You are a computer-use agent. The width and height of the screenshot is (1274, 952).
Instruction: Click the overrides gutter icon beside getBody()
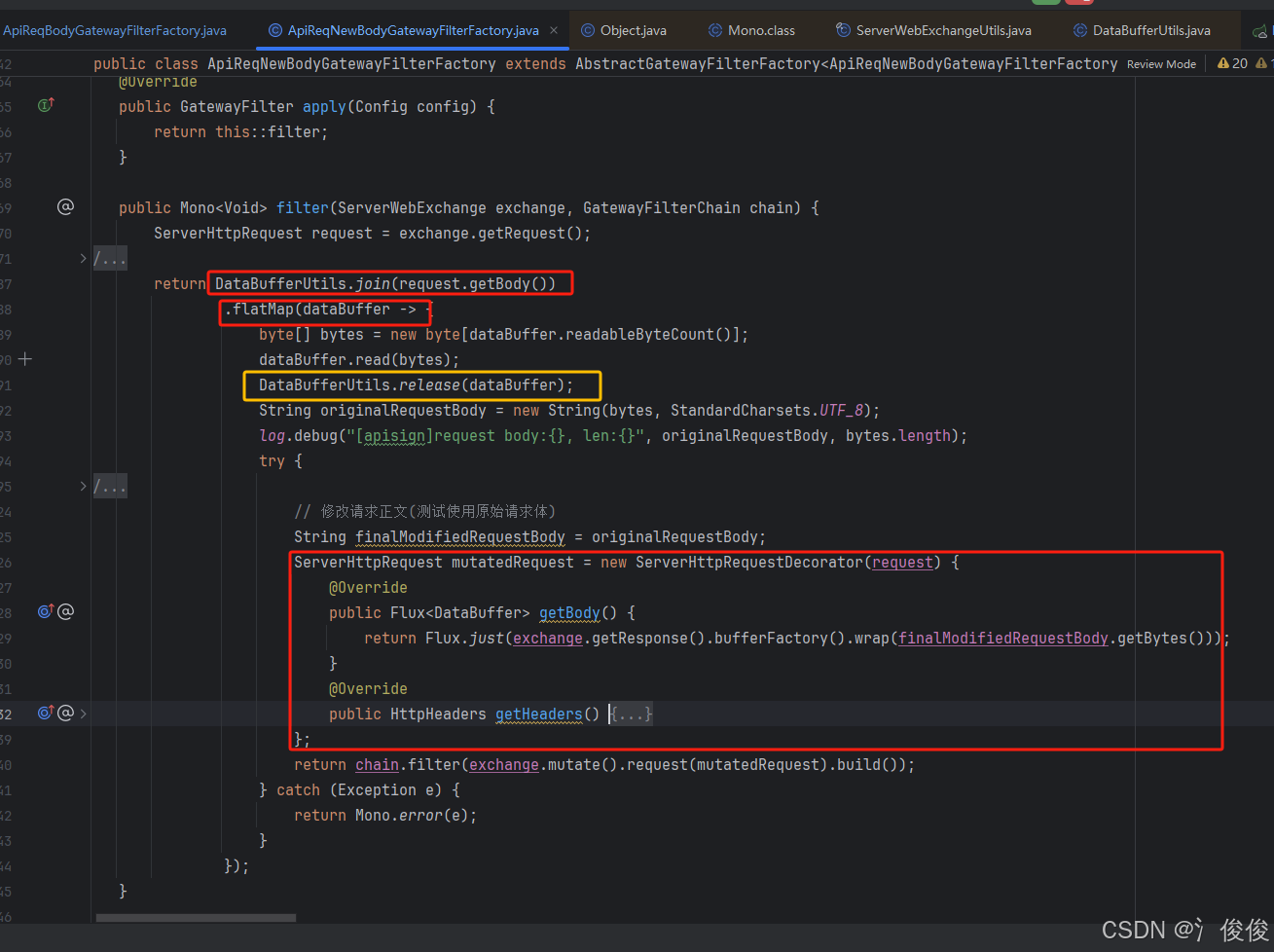46,611
